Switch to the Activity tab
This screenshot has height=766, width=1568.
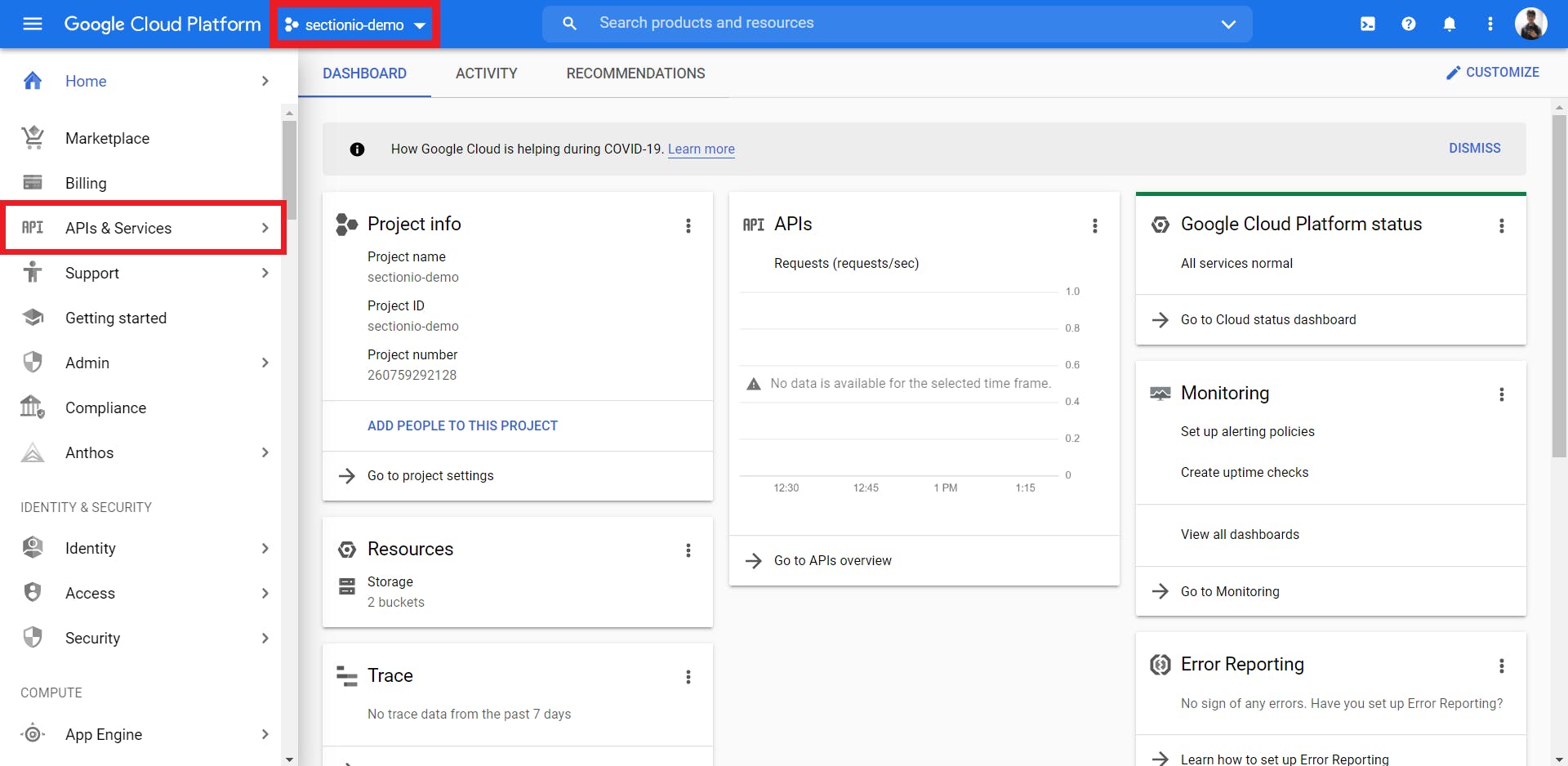click(x=487, y=73)
